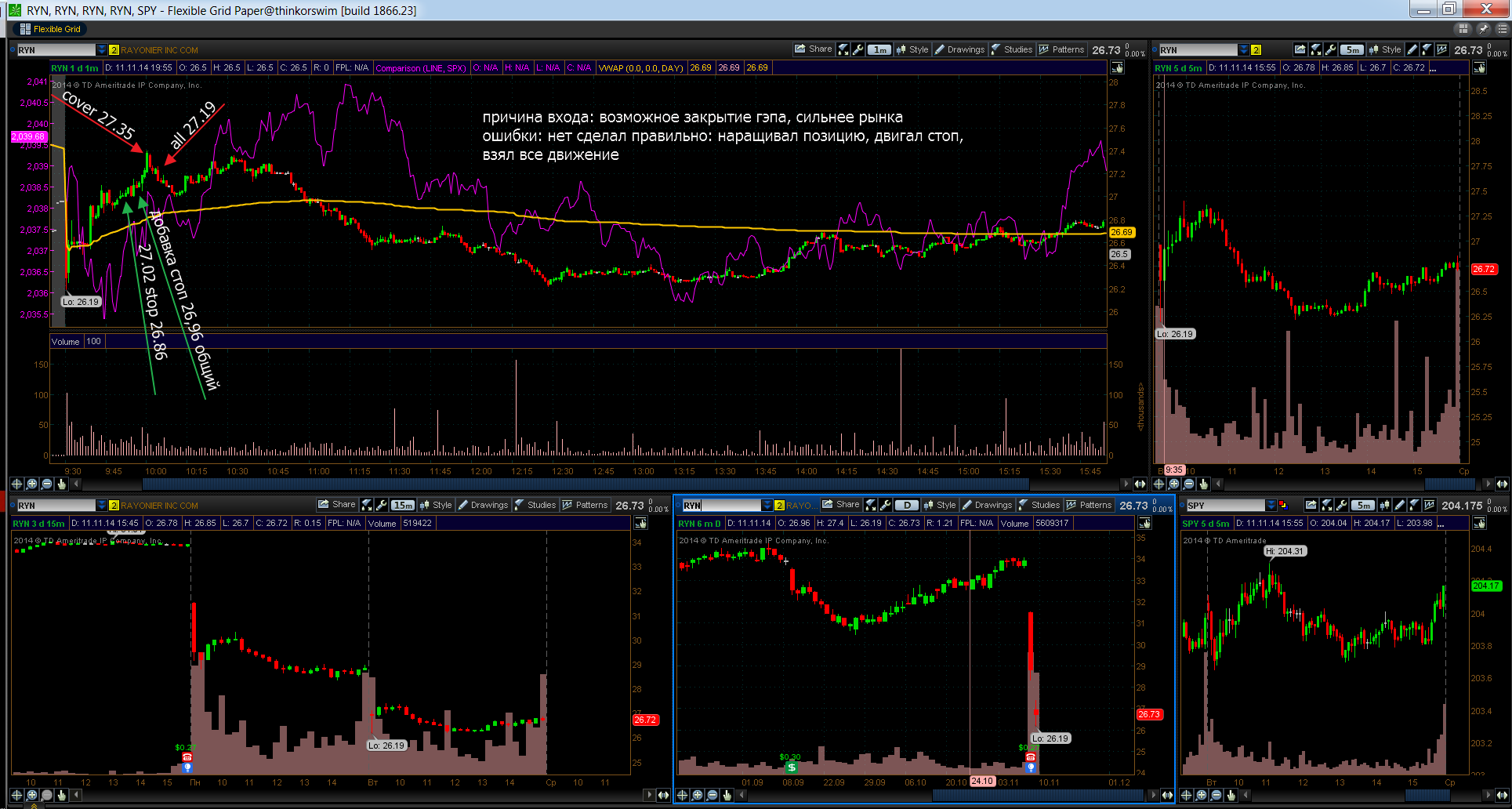Screen dimensions: 1512x809
Task: Open Style on top-right 5m RYN chart
Action: click(1385, 49)
